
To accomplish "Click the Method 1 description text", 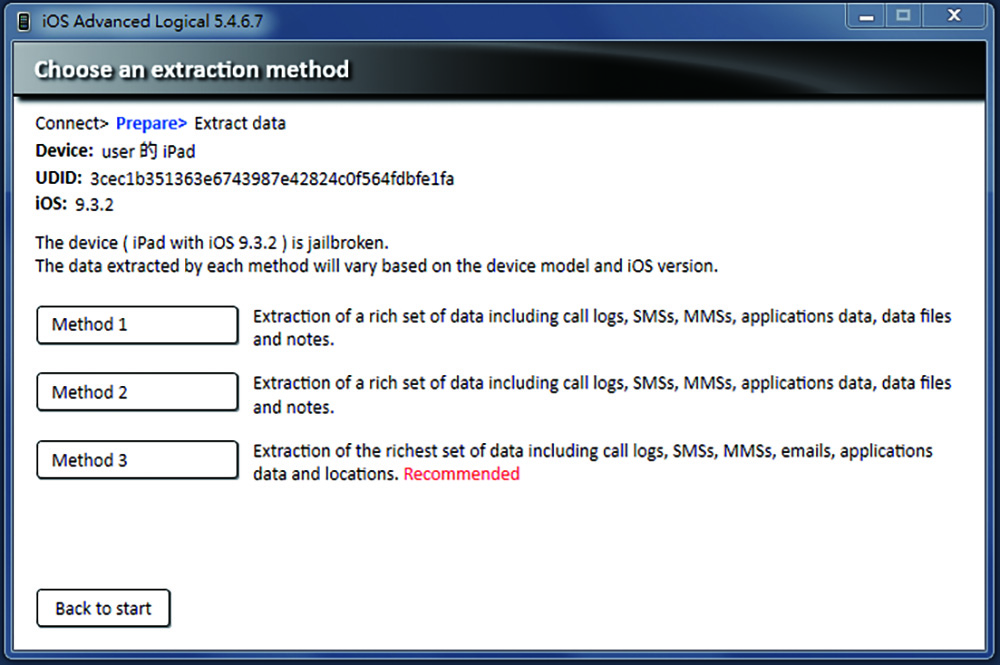I will coord(602,328).
